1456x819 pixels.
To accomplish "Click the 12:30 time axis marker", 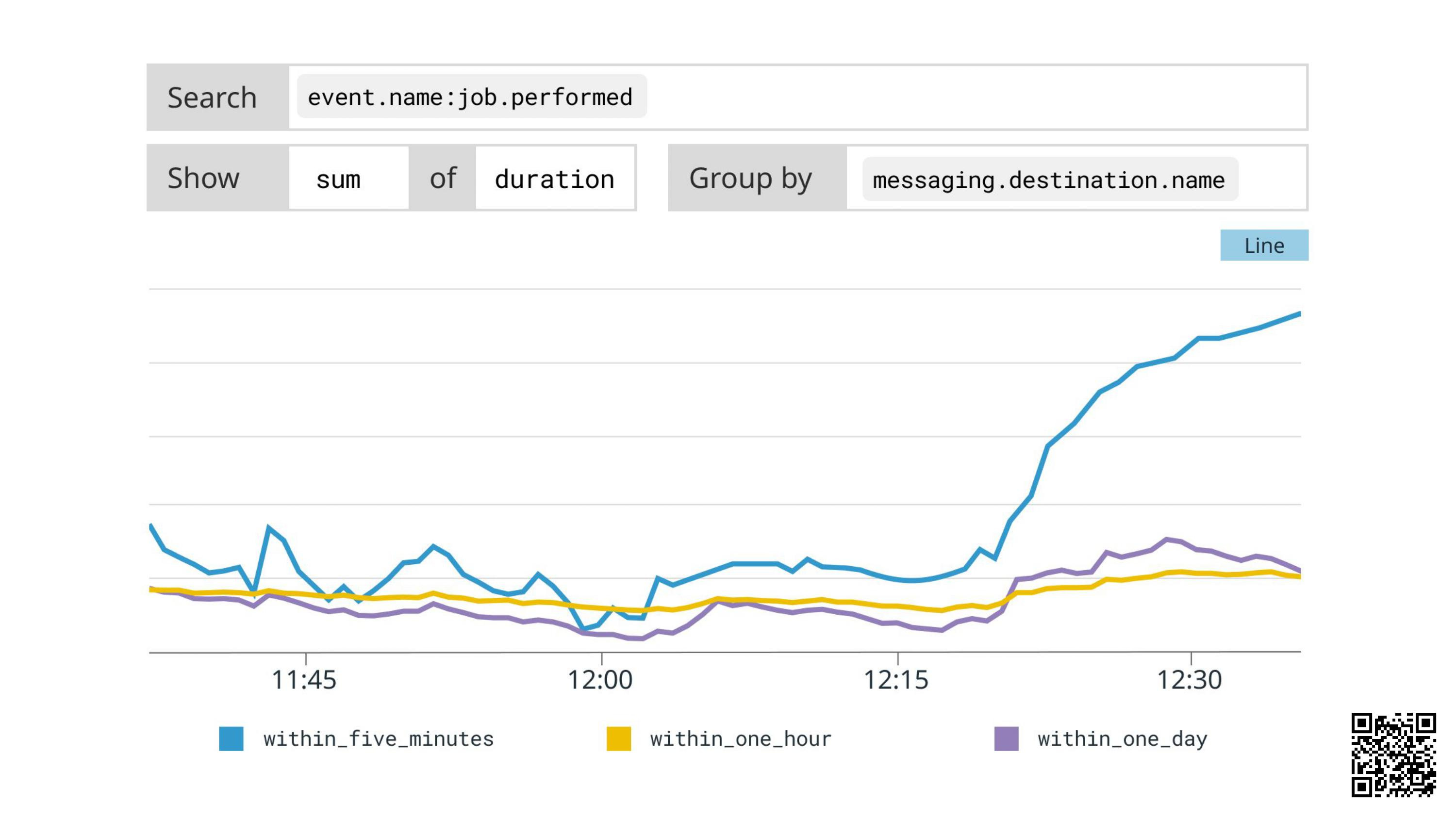I will pyautogui.click(x=1190, y=679).
